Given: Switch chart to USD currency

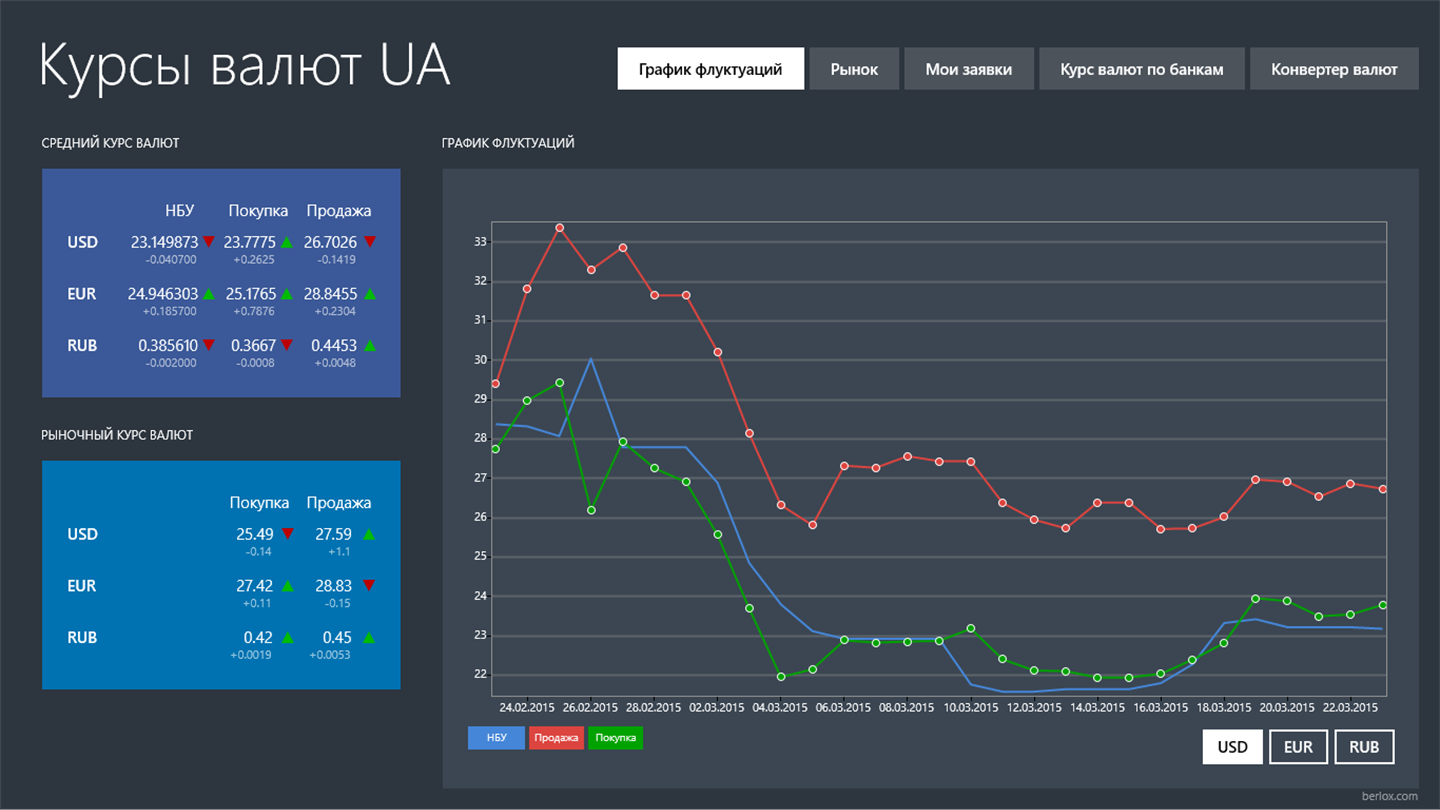Looking at the screenshot, I should [1232, 747].
